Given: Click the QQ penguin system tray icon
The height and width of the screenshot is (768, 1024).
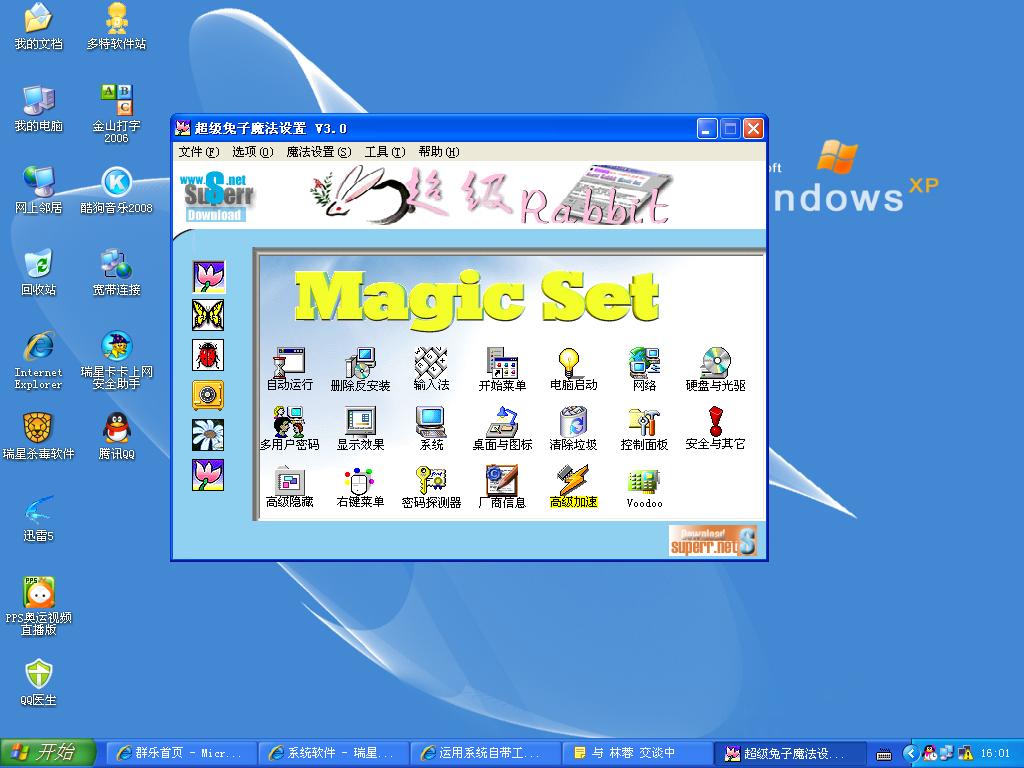Looking at the screenshot, I should (x=930, y=753).
